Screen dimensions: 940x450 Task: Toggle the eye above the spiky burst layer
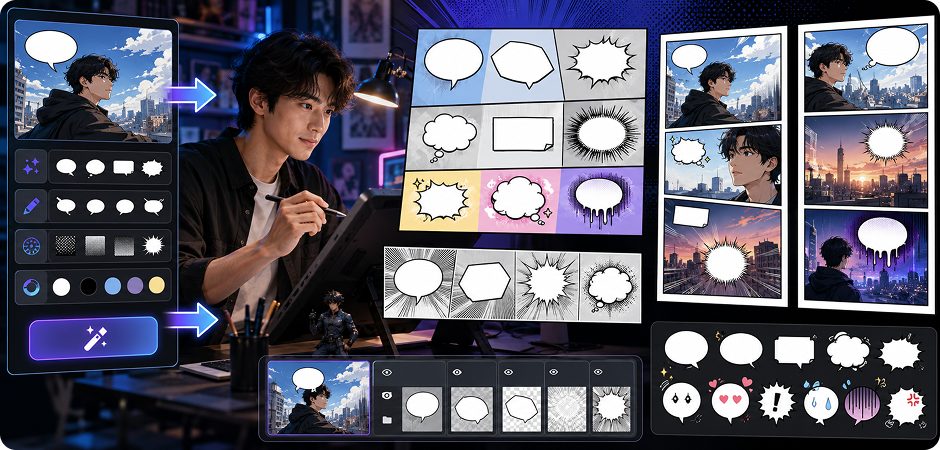[x=598, y=372]
